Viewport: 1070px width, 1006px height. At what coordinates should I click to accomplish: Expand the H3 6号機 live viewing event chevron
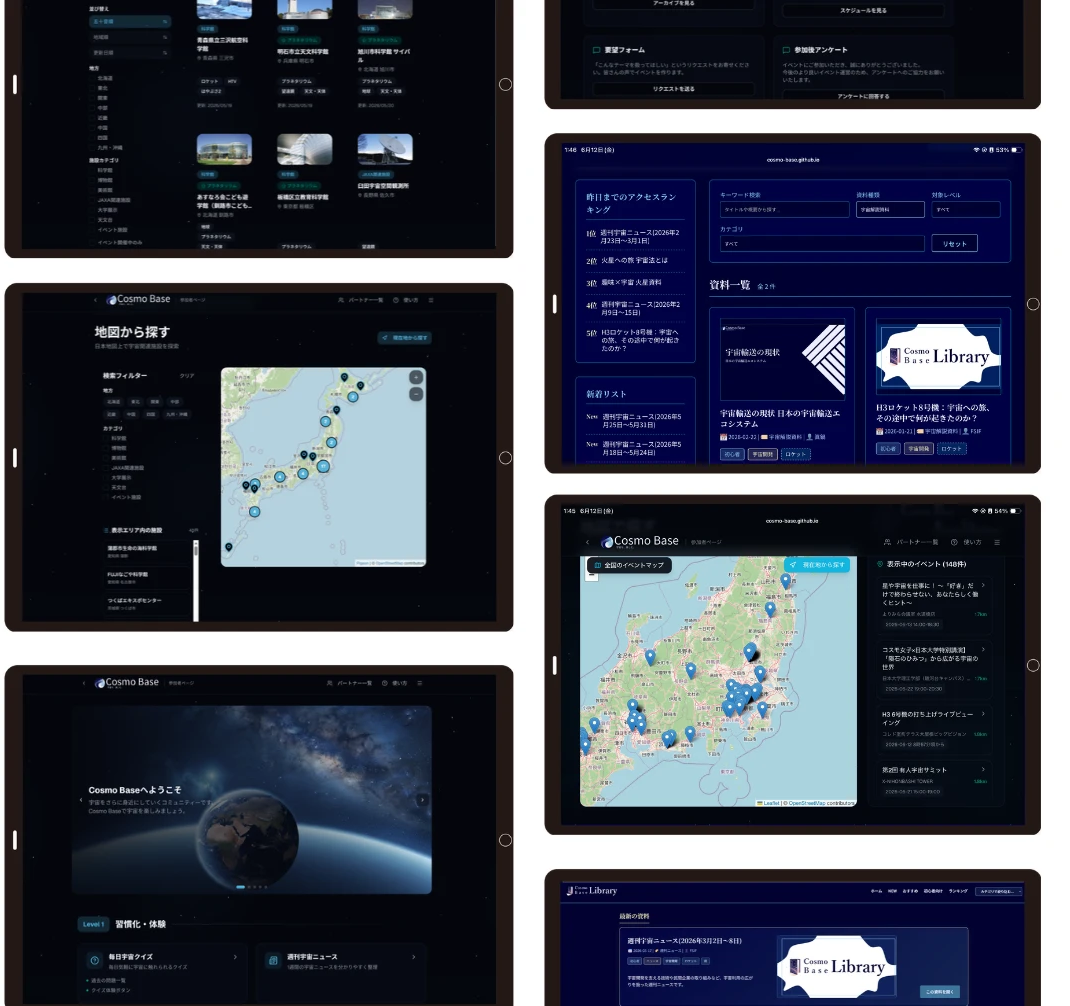coord(983,714)
